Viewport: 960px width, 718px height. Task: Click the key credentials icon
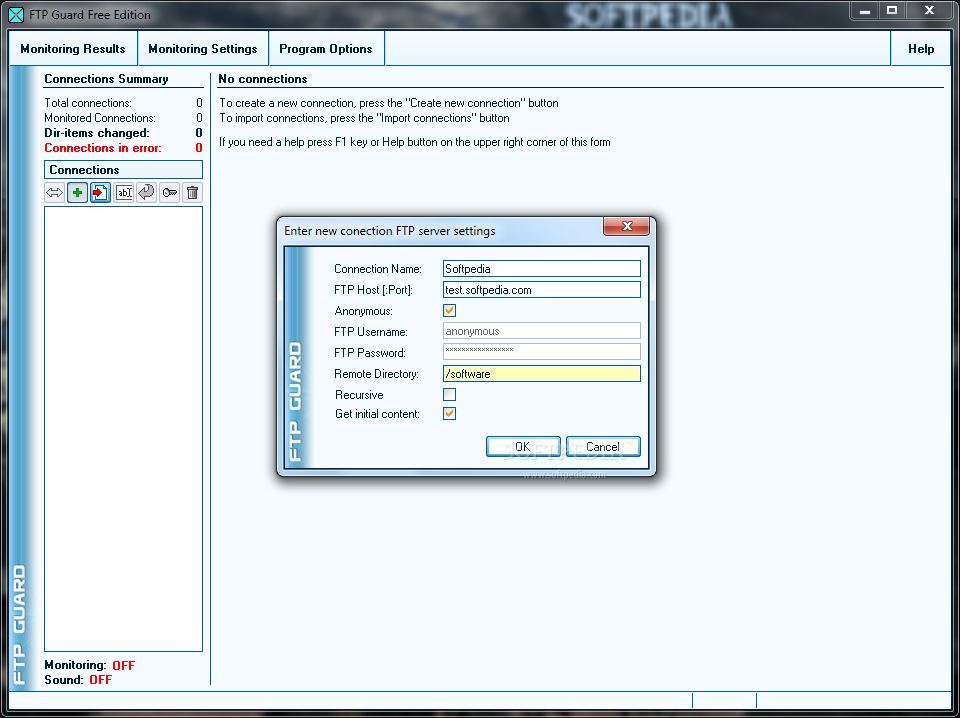tap(170, 193)
